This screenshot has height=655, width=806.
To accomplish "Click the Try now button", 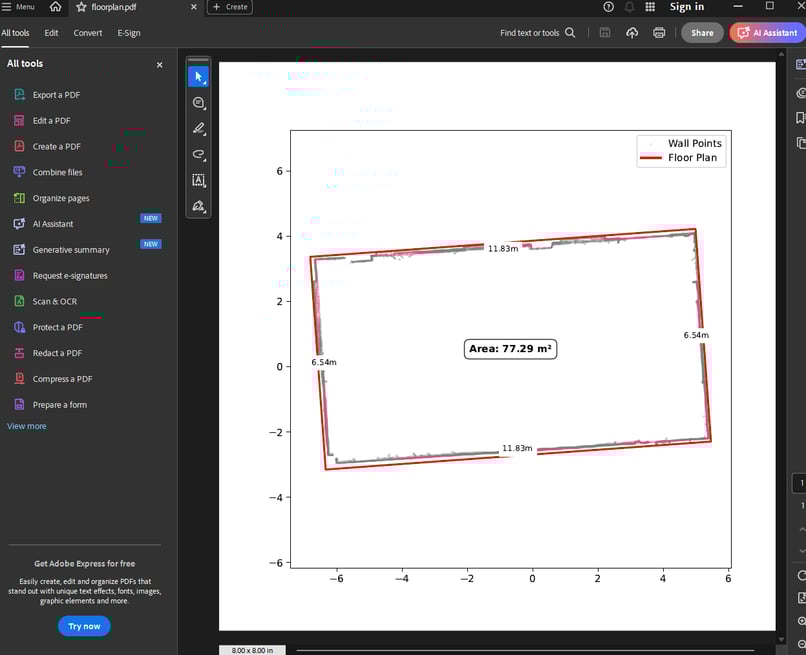I will [84, 626].
